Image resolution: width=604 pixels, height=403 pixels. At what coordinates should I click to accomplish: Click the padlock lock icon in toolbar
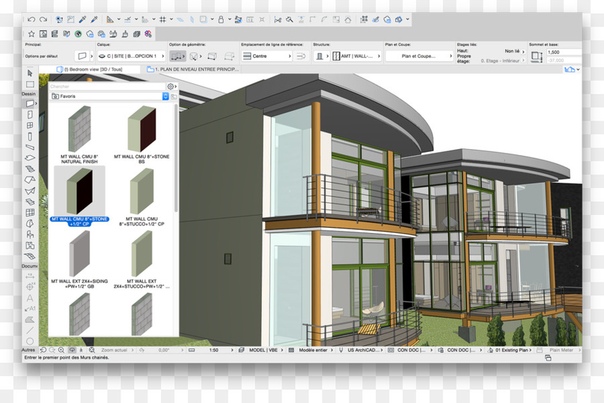tap(221, 19)
